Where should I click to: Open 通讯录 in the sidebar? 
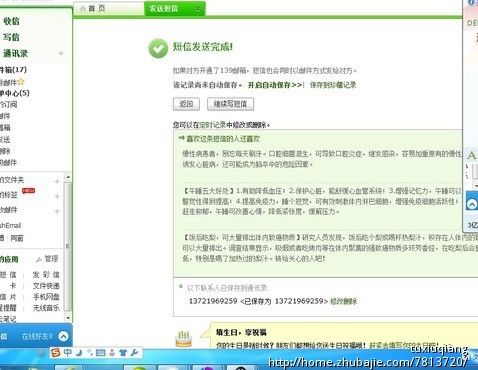15,53
